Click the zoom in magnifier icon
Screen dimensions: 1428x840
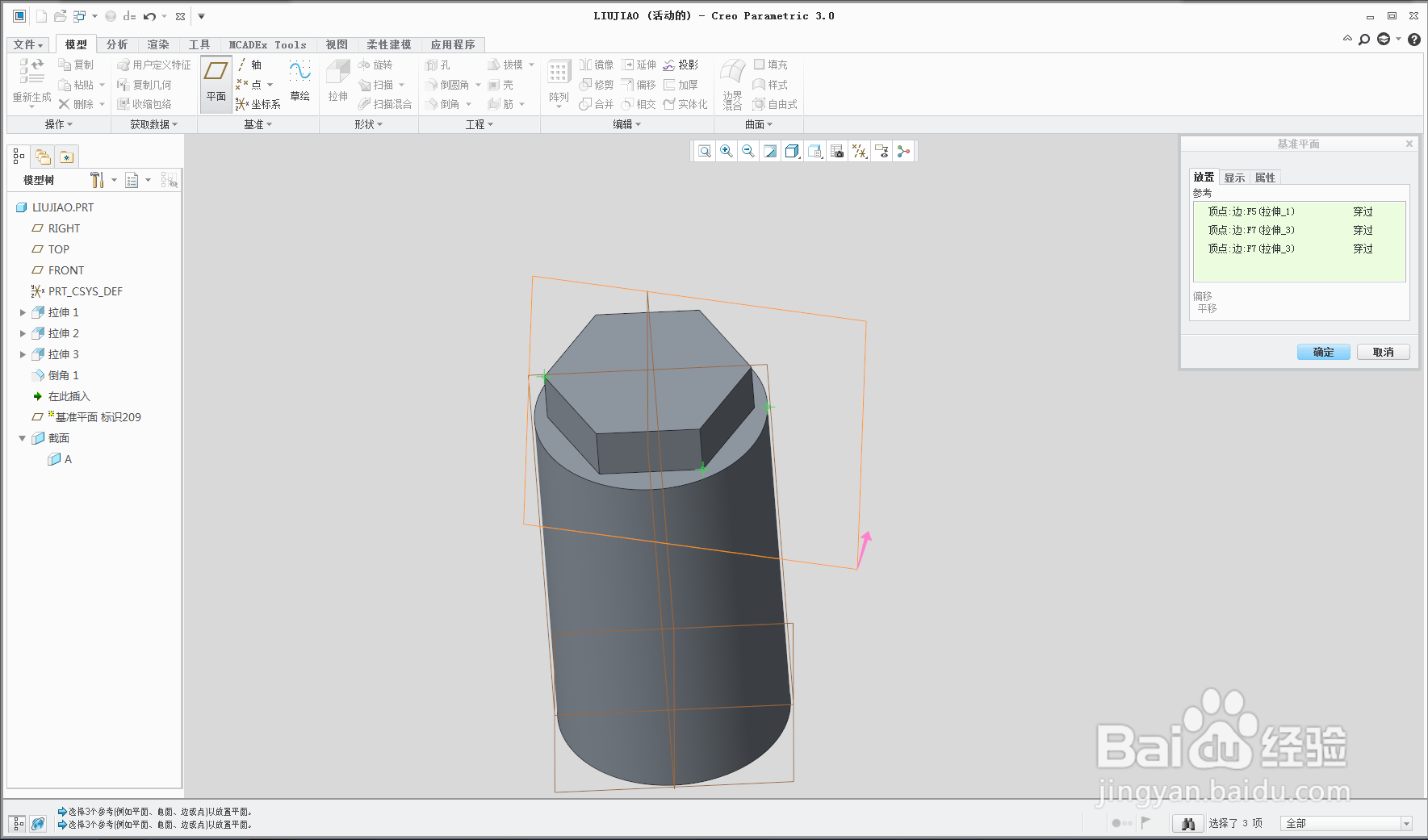727,151
